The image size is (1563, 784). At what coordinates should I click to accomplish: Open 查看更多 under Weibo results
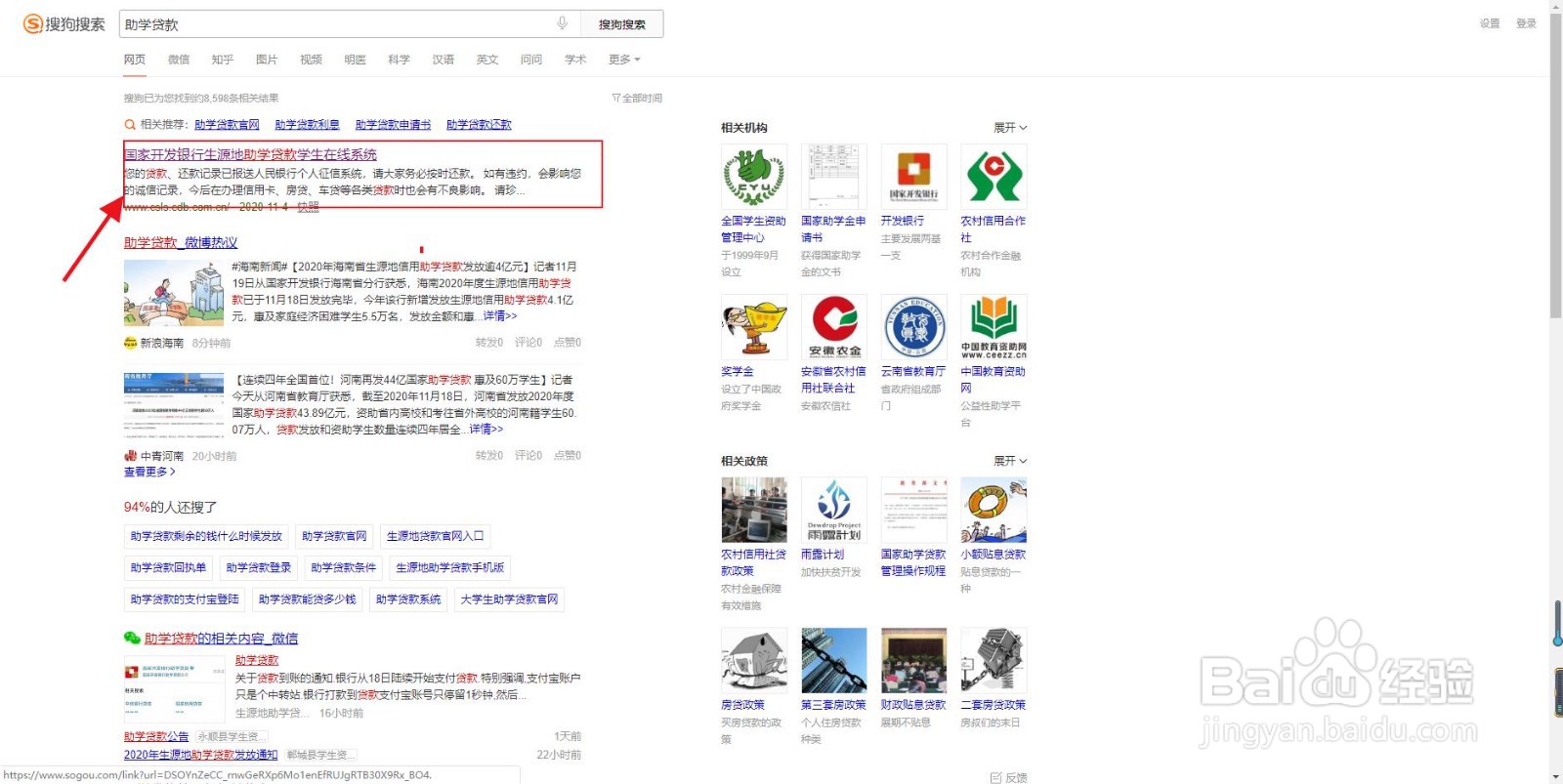pyautogui.click(x=149, y=472)
